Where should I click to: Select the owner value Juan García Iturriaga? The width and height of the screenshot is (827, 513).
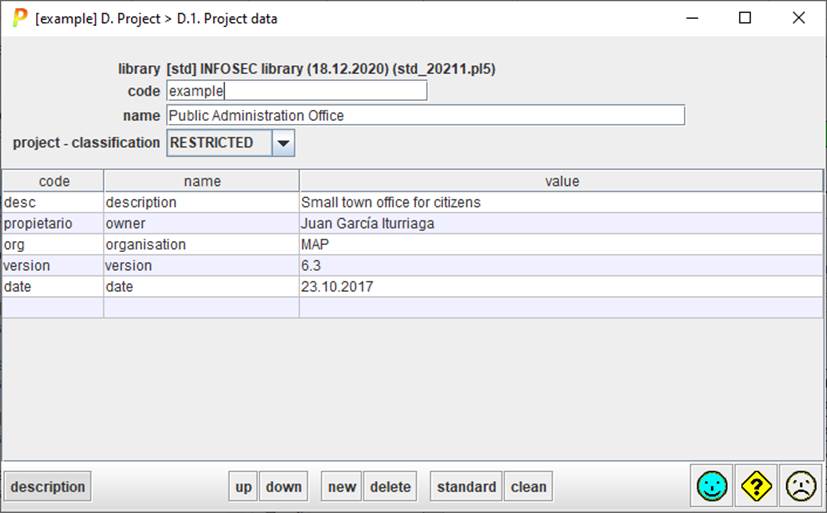click(x=560, y=223)
